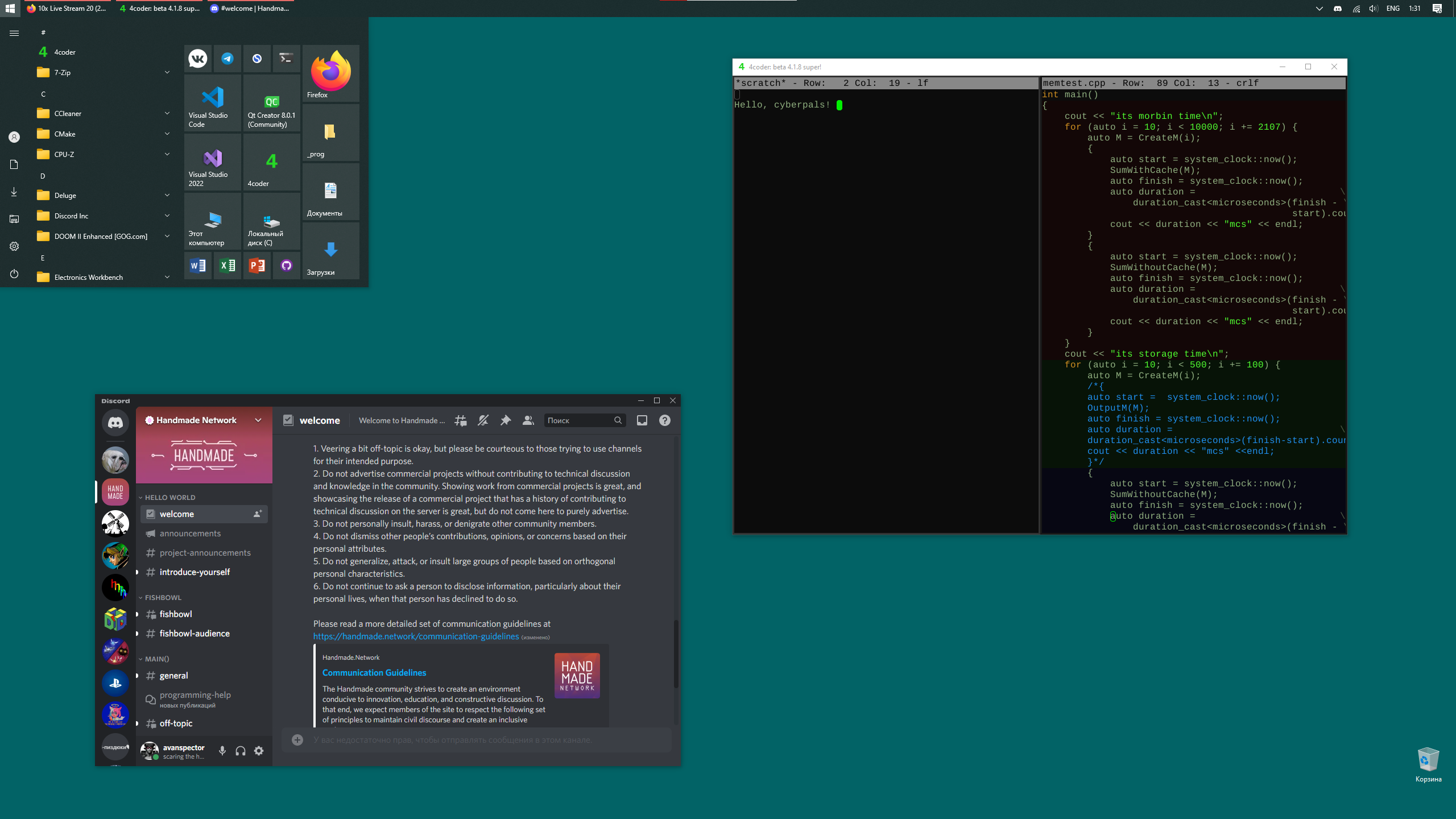Image resolution: width=1456 pixels, height=819 pixels.
Task: Open the Discord threads icon in header
Action: click(x=461, y=420)
